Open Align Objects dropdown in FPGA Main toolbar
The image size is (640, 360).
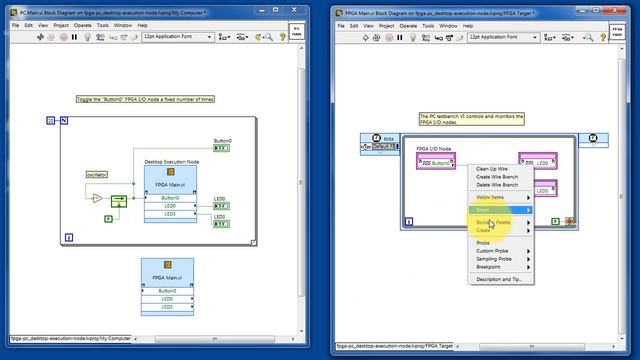[550, 38]
